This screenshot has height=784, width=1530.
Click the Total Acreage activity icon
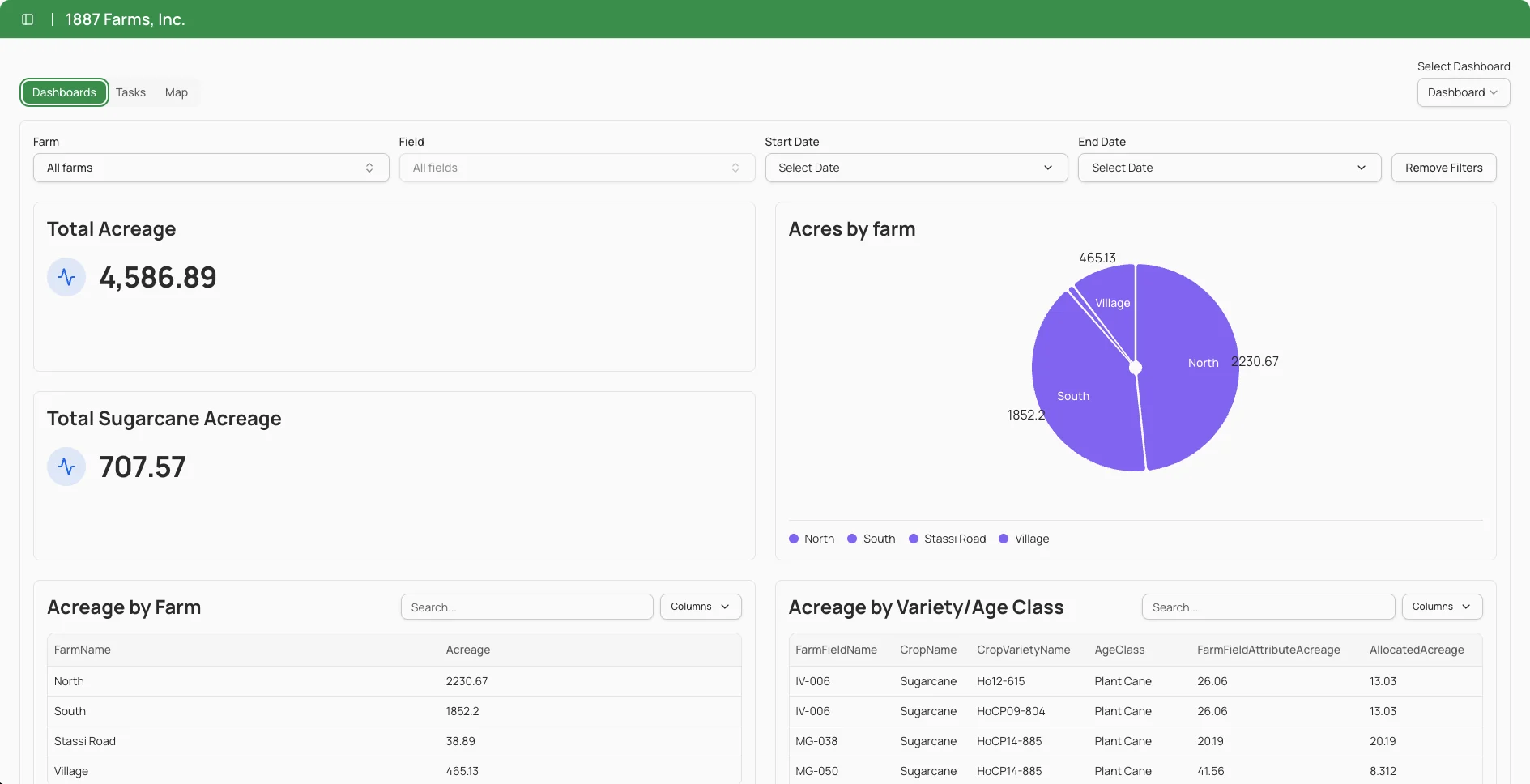tap(66, 277)
